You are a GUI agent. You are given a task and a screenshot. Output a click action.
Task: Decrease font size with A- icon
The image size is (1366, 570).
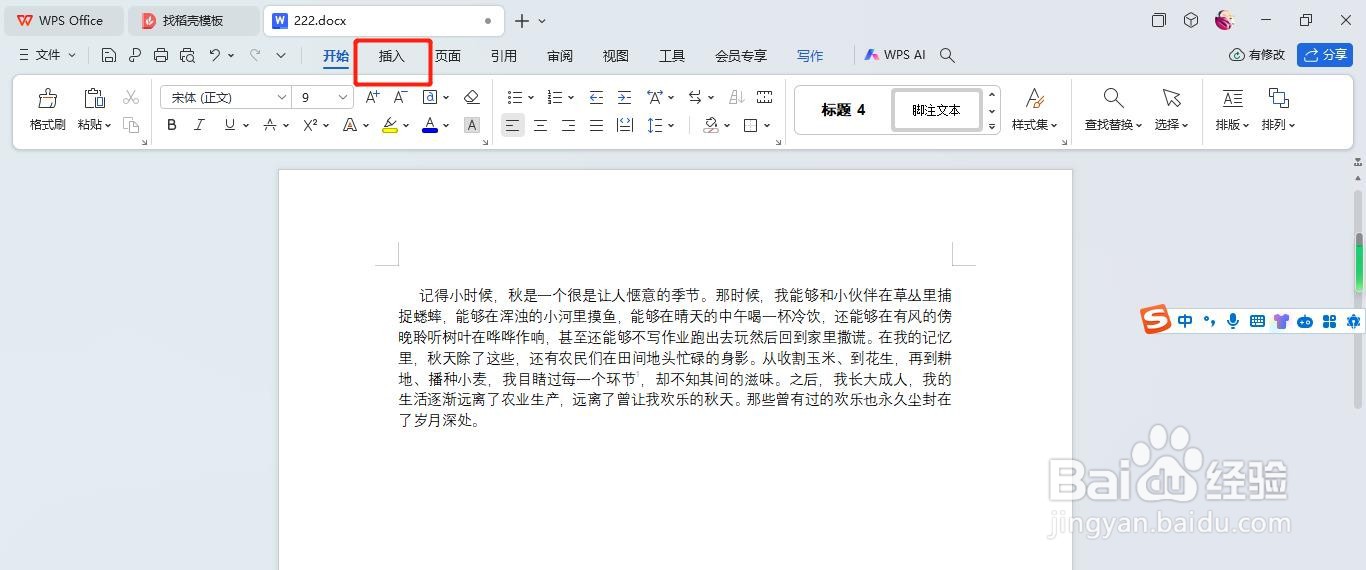pos(400,97)
